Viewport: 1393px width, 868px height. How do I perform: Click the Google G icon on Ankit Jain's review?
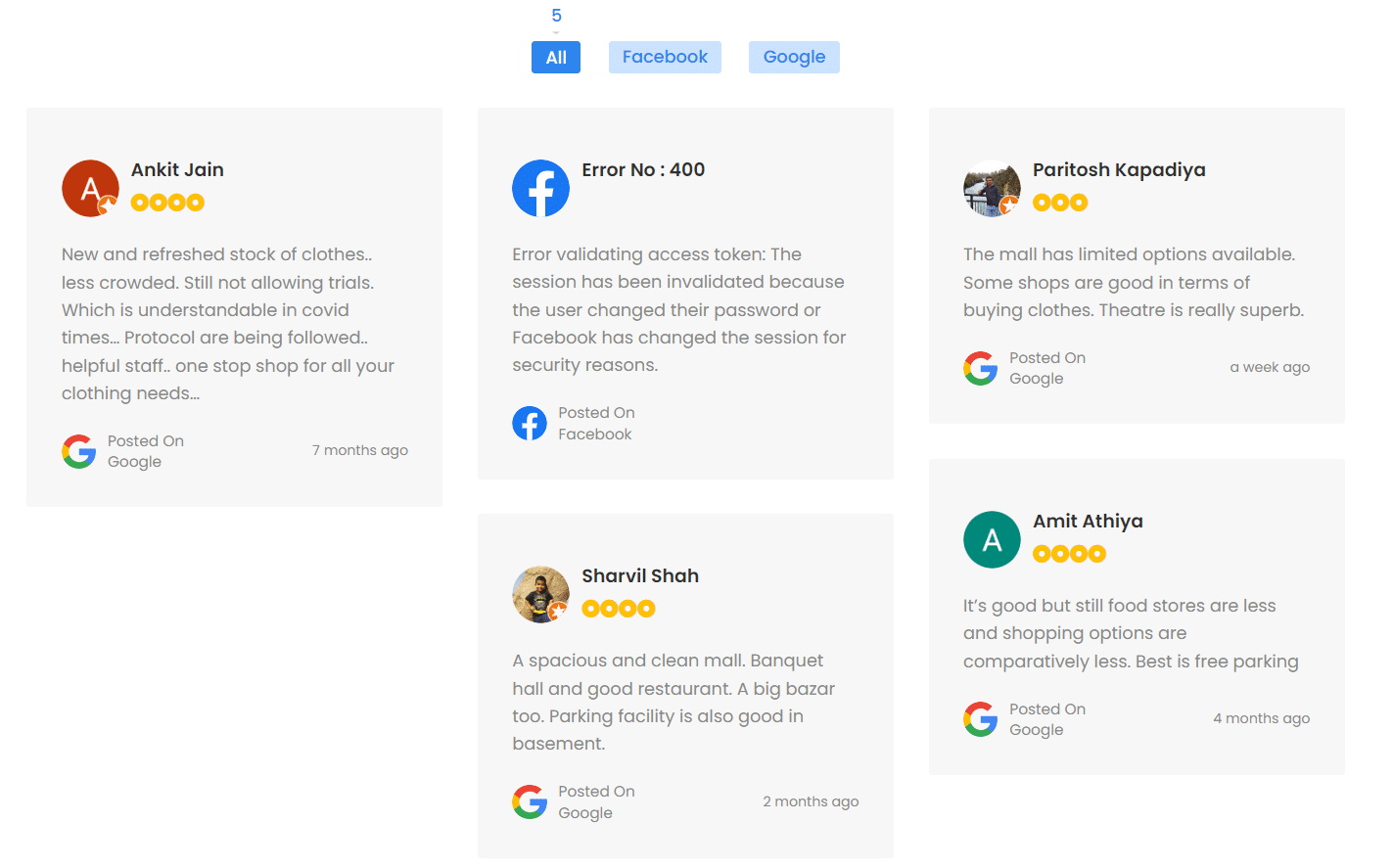pos(78,451)
